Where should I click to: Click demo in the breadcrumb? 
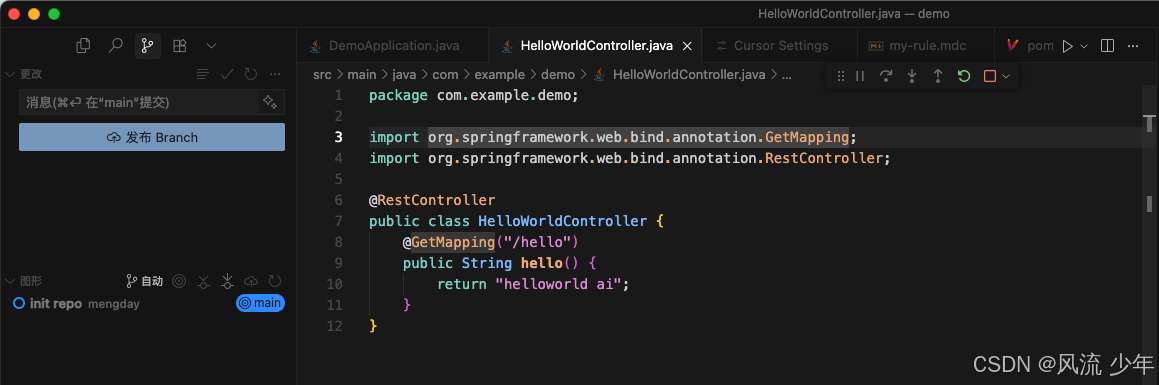coord(557,75)
